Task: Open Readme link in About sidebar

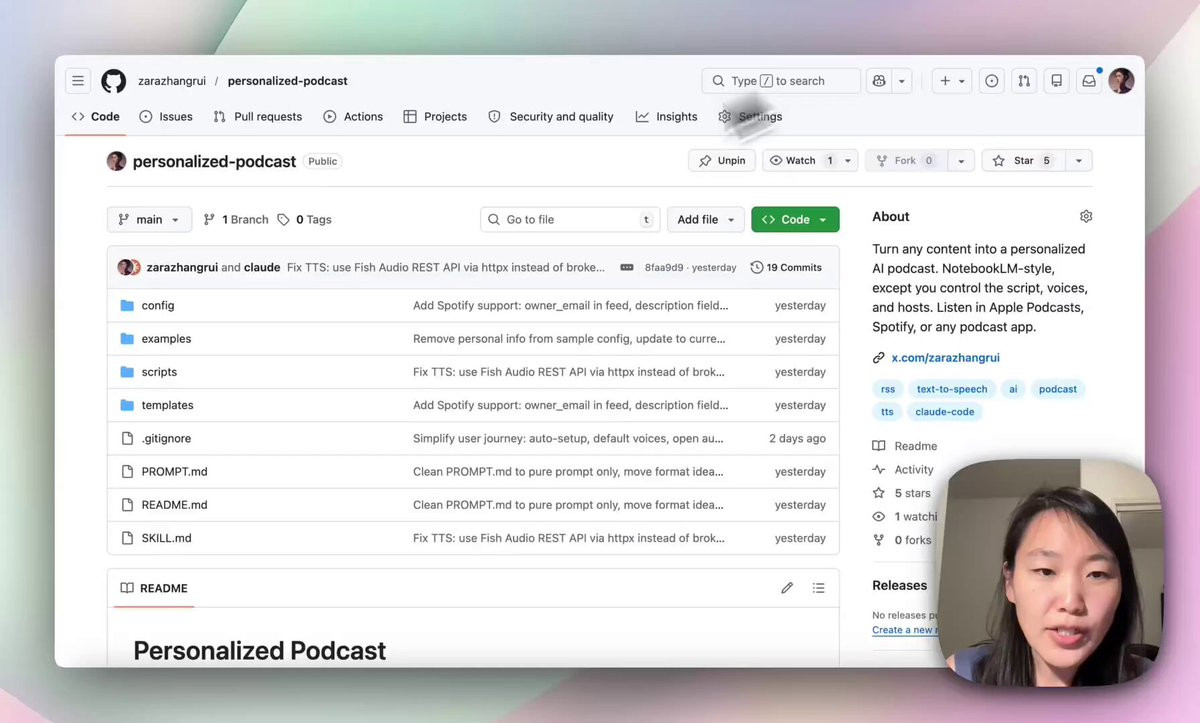Action: [x=905, y=446]
